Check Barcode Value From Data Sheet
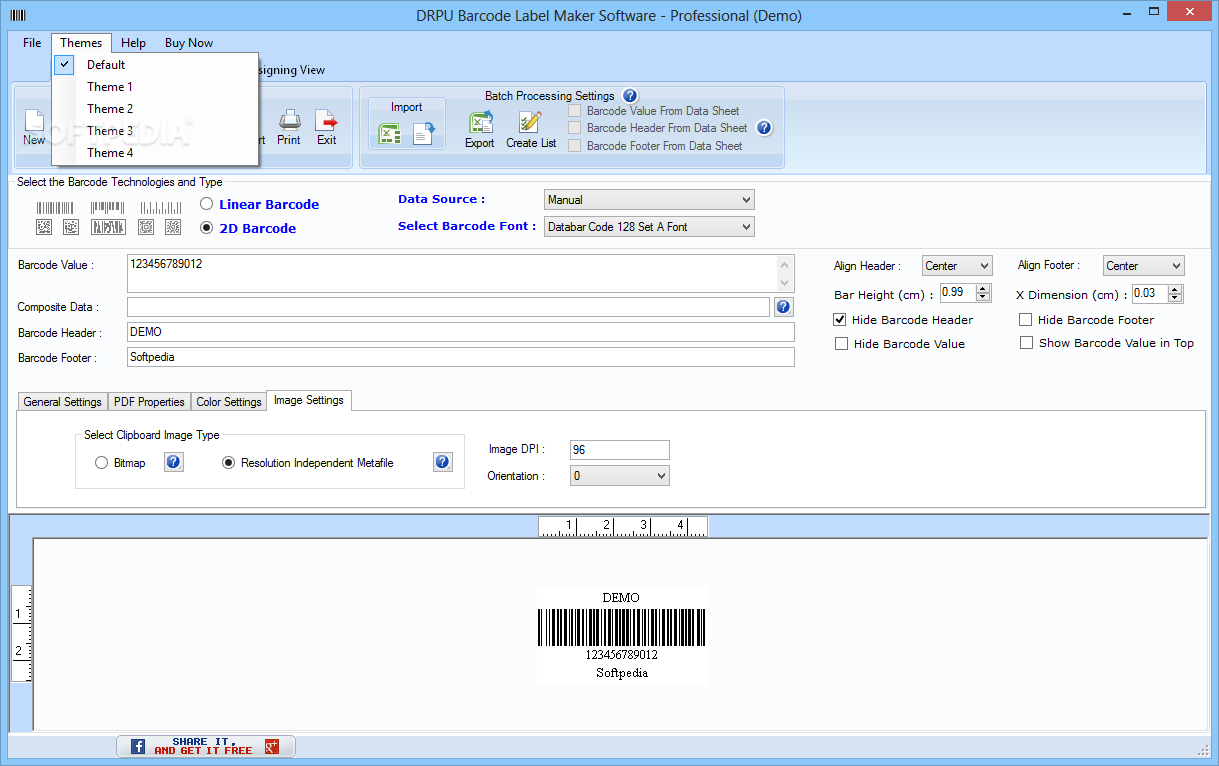 (x=574, y=111)
